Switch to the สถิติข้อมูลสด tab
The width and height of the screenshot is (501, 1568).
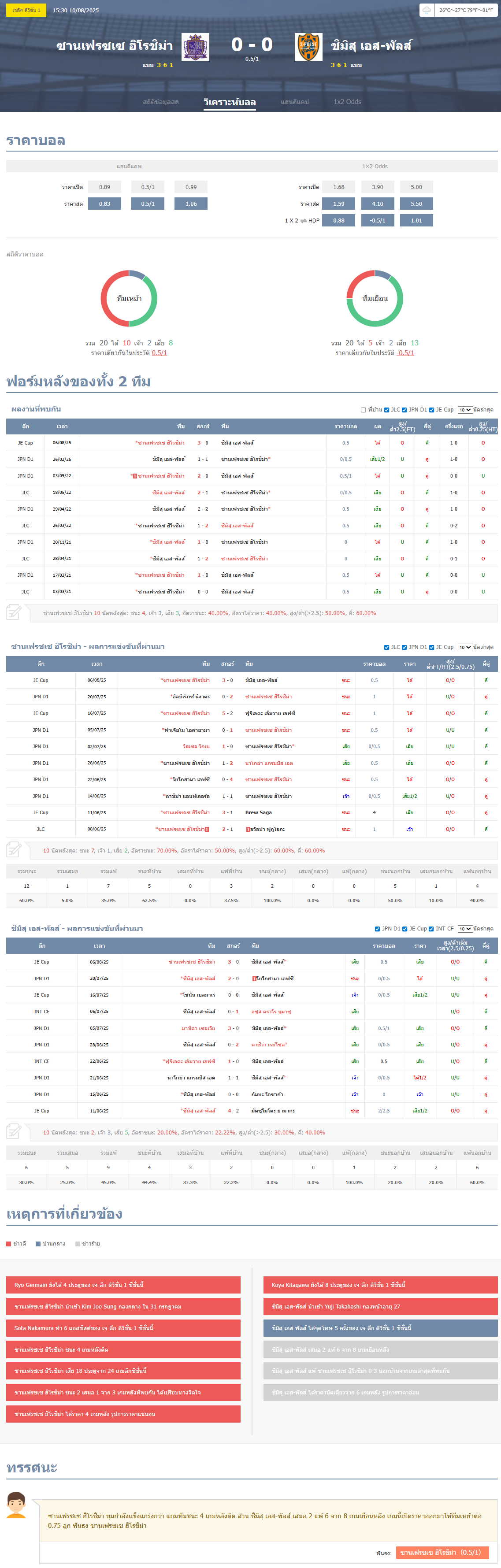click(161, 102)
